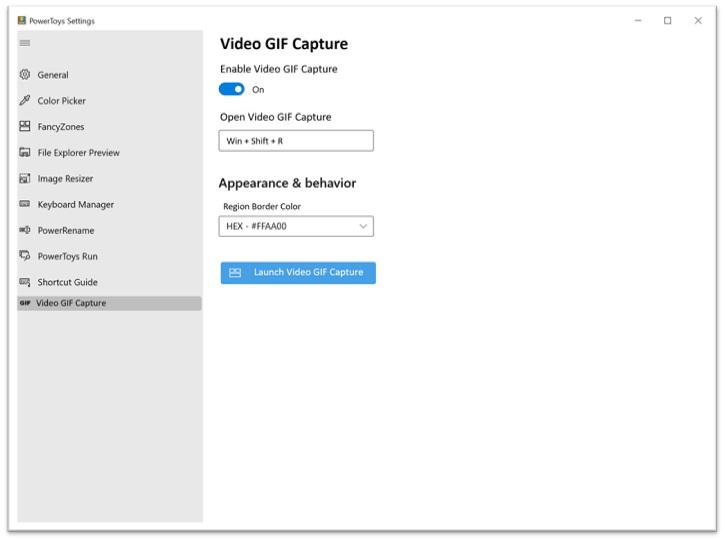The height and width of the screenshot is (541, 725).
Task: Edit the Win + Shift + R shortcut field
Action: (x=296, y=141)
